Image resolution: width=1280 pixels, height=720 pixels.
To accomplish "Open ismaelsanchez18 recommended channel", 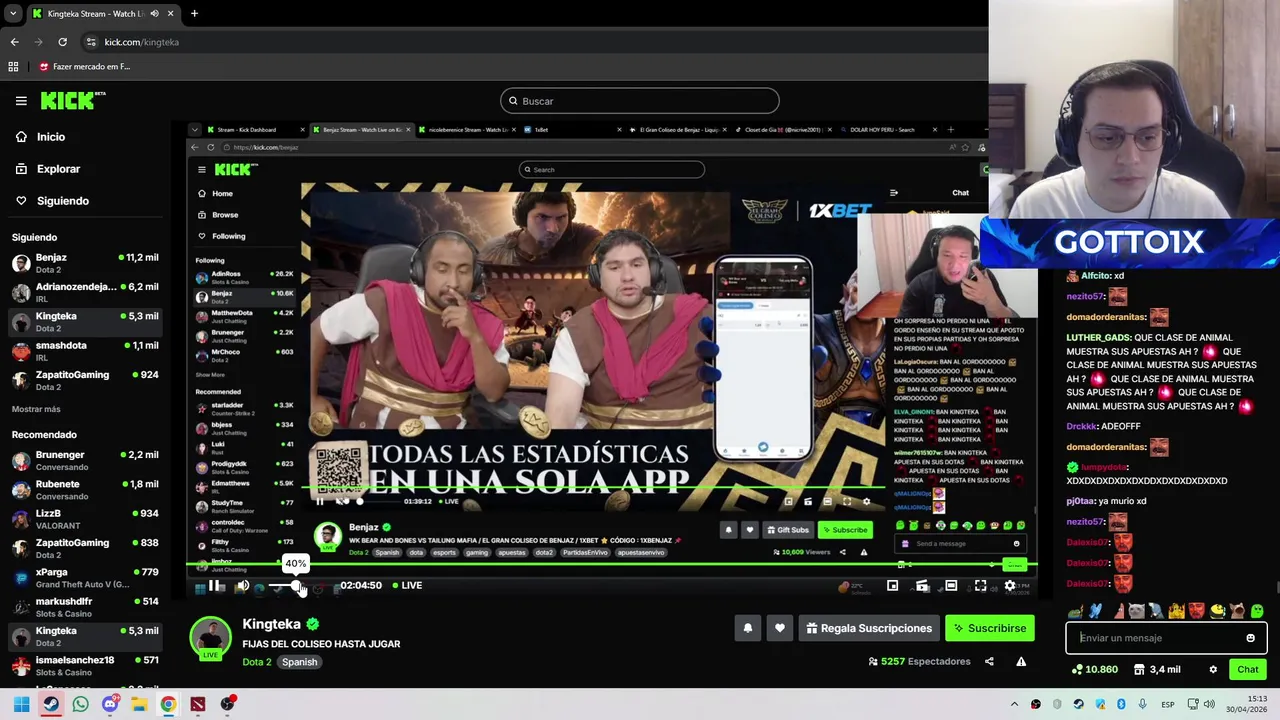I will (84, 666).
